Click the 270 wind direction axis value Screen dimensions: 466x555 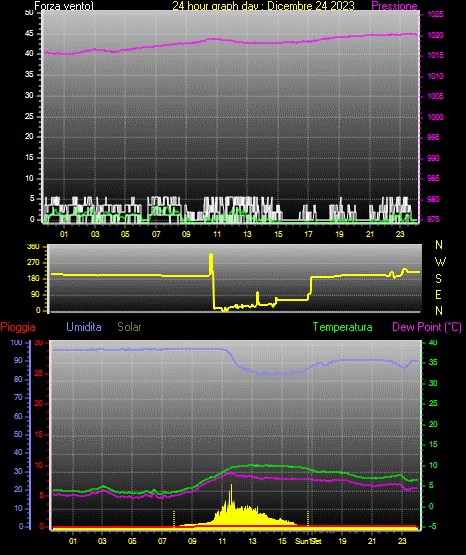[x=34, y=263]
